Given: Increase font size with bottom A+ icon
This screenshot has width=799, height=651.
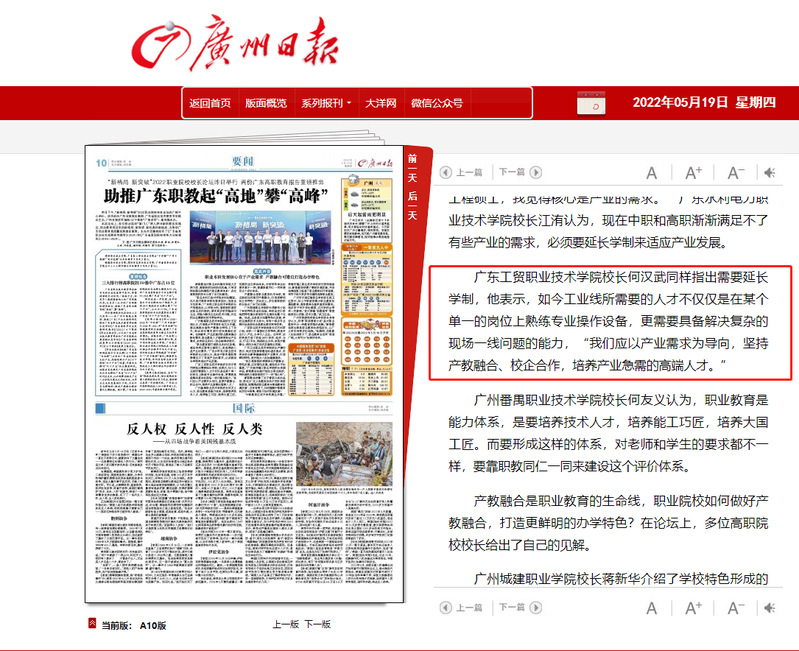Looking at the screenshot, I should point(694,608).
